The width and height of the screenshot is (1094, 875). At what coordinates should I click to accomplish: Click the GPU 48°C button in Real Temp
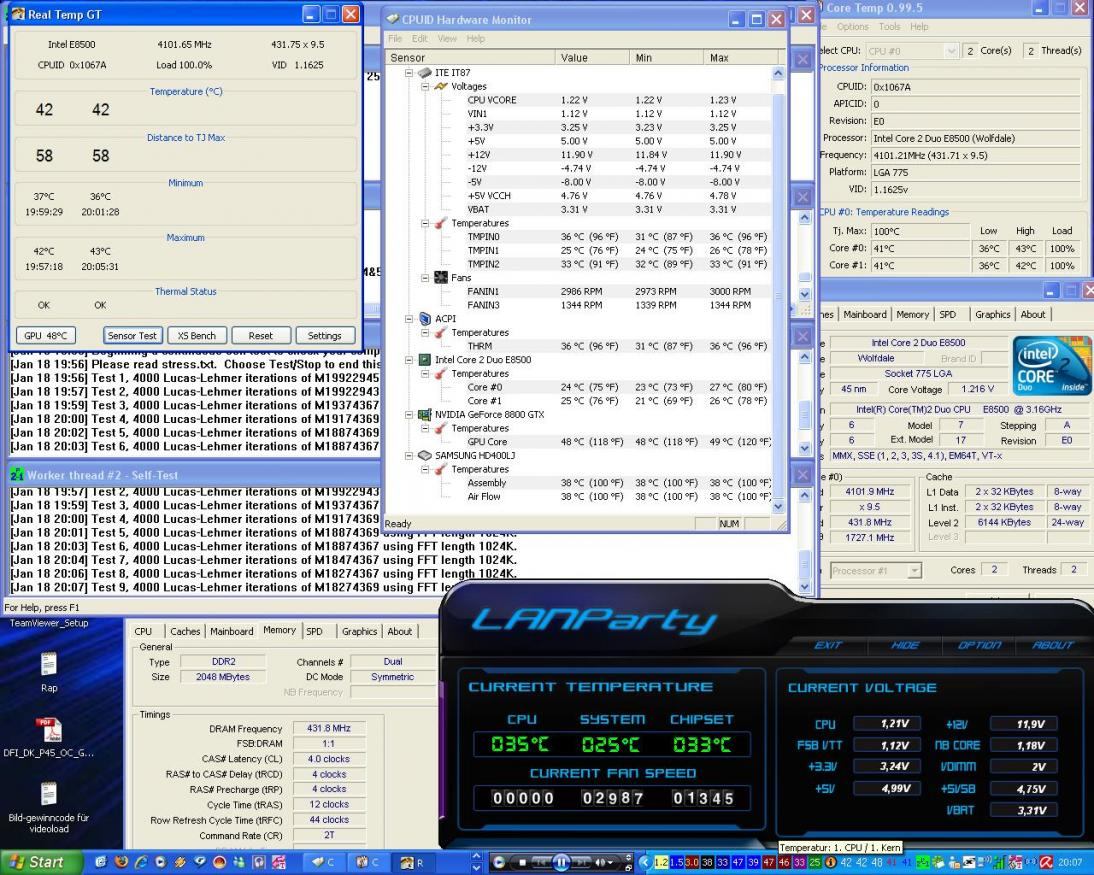point(45,336)
